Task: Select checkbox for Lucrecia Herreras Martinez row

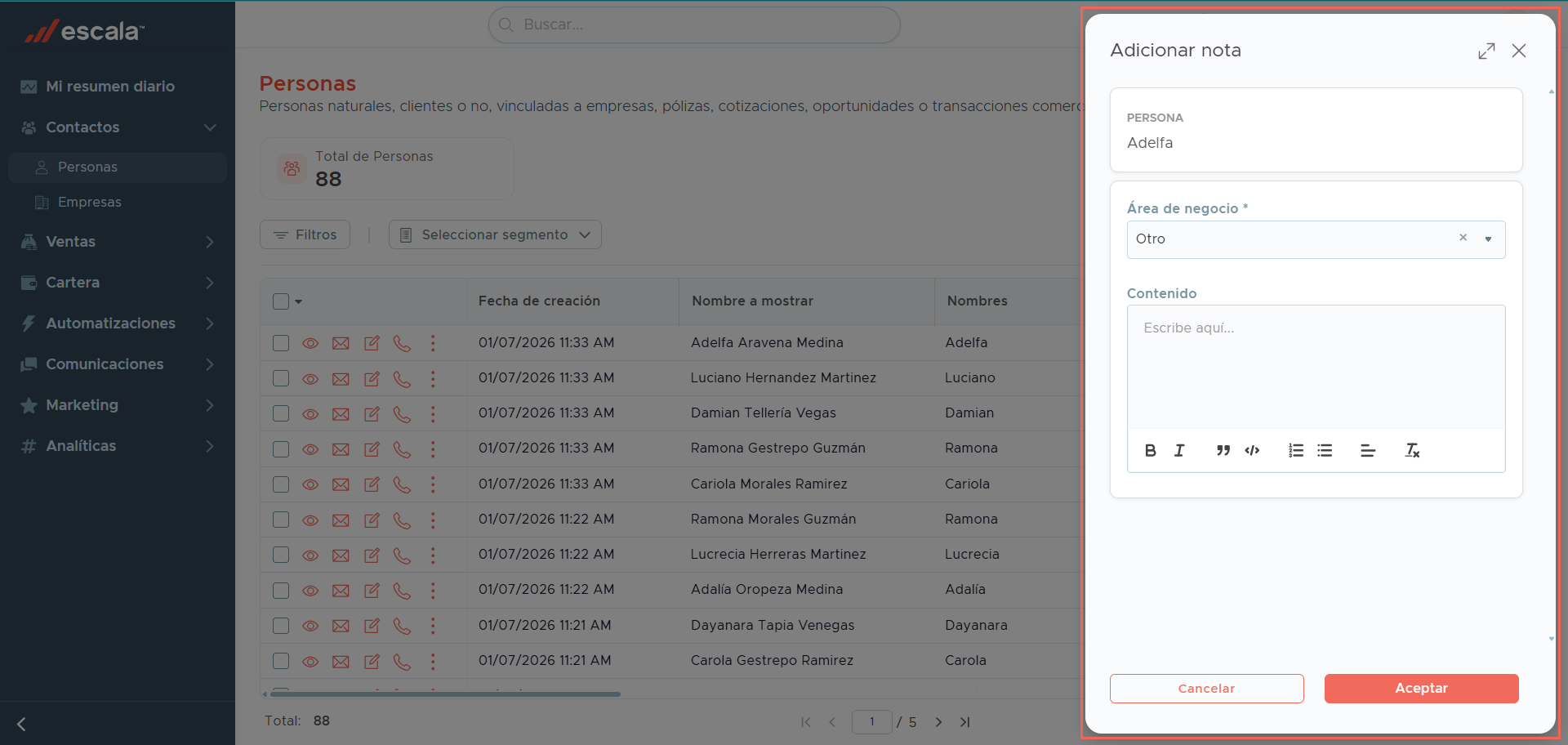Action: (x=281, y=555)
